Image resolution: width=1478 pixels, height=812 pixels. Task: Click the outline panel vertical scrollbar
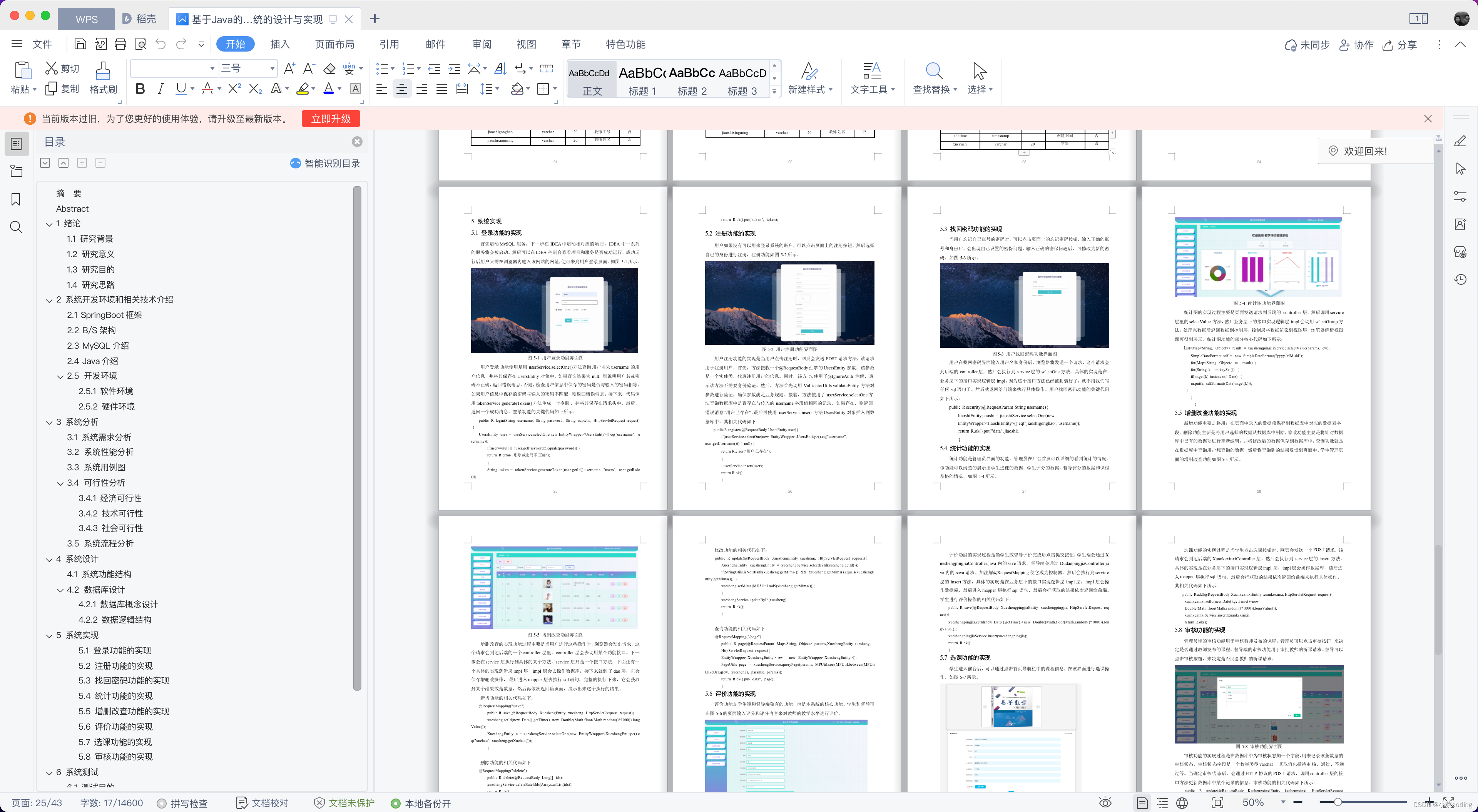click(x=357, y=438)
